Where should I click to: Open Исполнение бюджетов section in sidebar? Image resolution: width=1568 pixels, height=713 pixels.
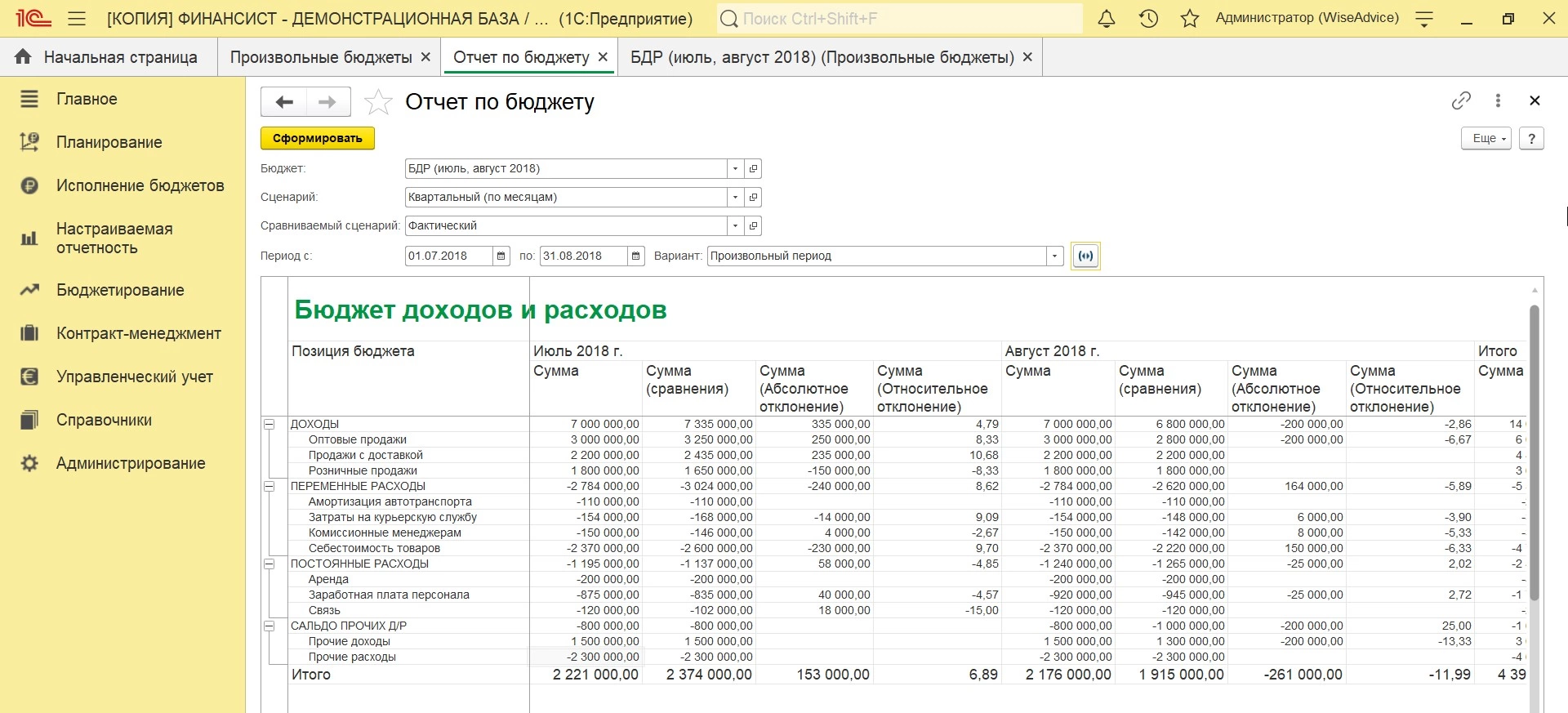coord(140,186)
